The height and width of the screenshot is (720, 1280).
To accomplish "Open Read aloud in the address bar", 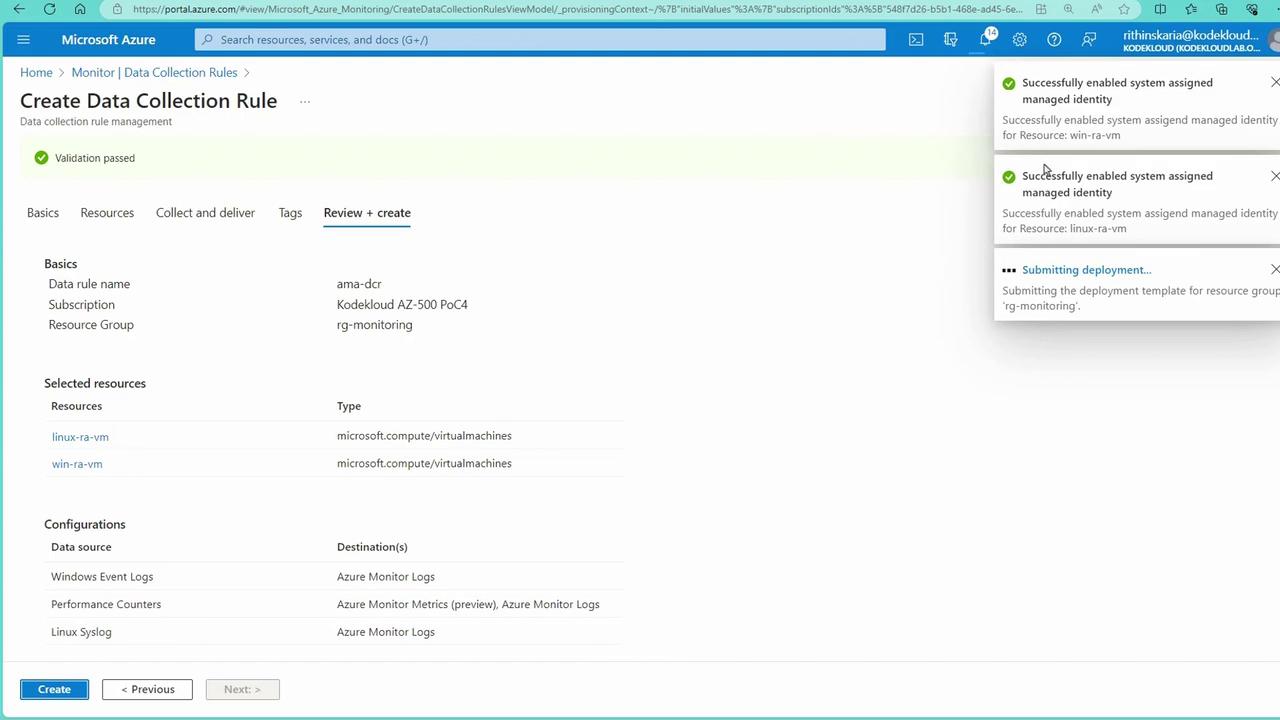I will point(1097,9).
